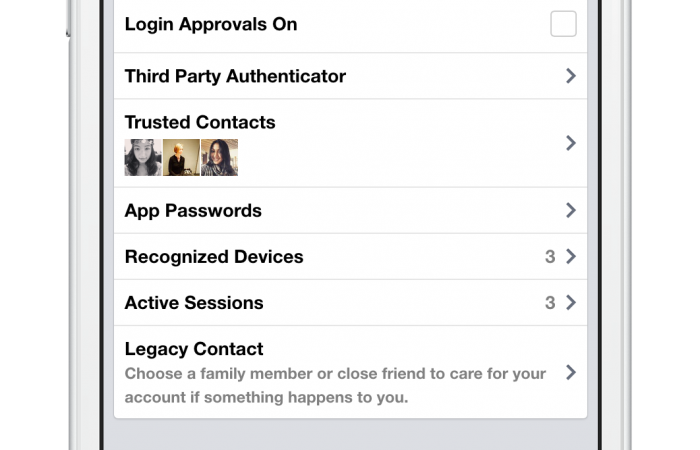Select the middle trusted contact photo

coord(181,157)
